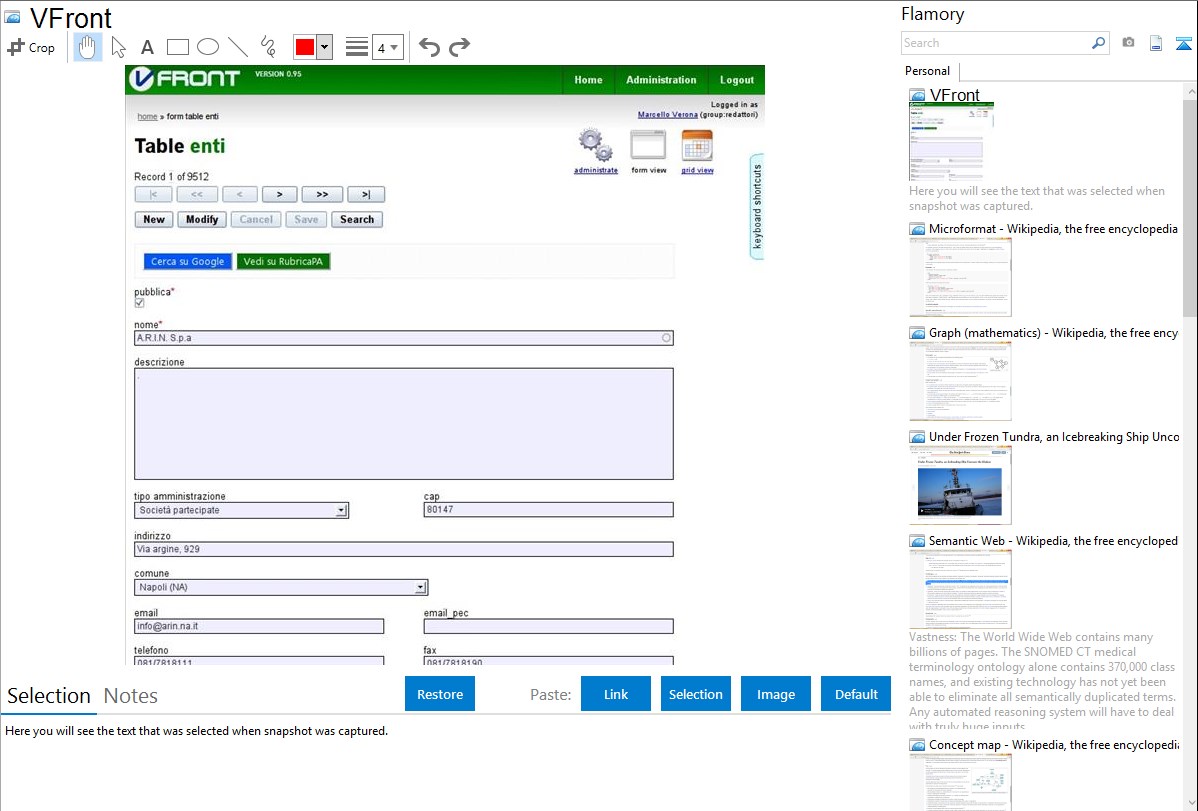Select the Crop tool
1198x811 pixels.
coord(31,47)
